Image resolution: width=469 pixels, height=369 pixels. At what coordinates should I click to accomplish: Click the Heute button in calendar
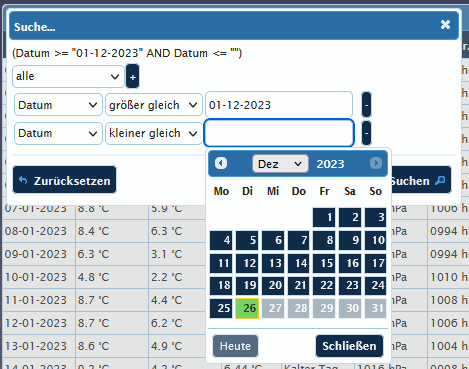click(x=235, y=346)
